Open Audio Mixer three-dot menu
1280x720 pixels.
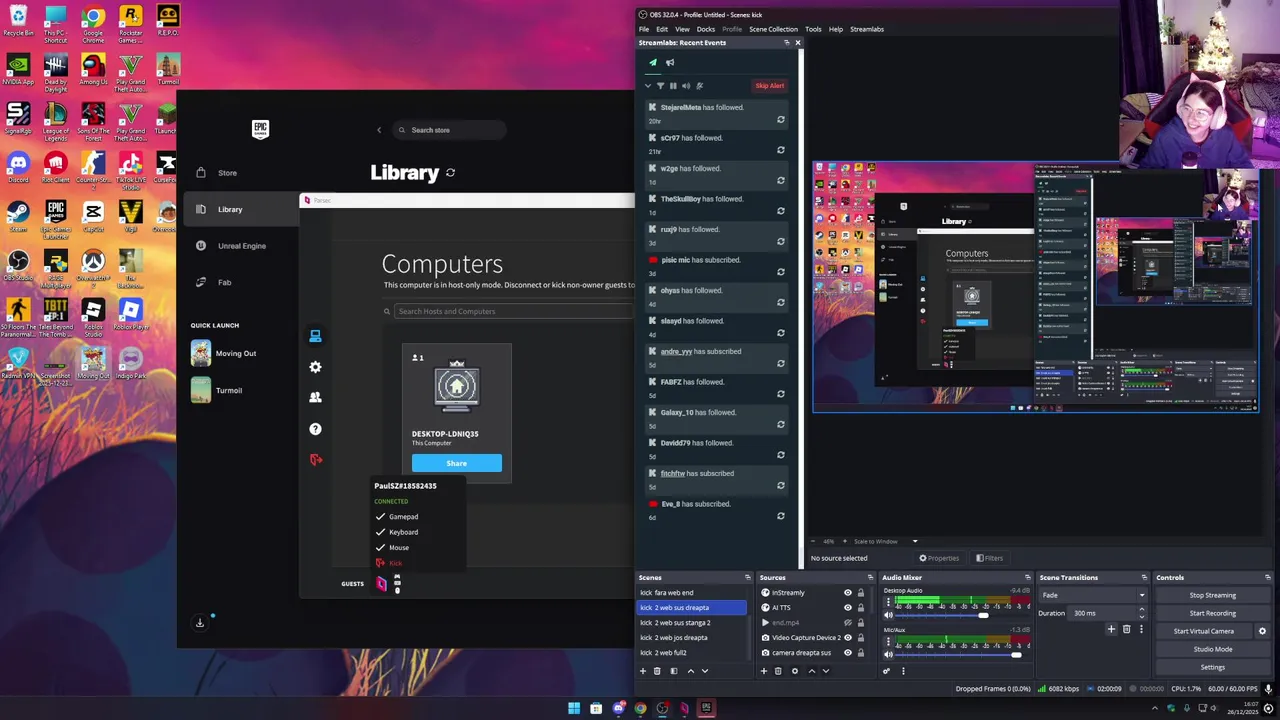click(x=903, y=671)
